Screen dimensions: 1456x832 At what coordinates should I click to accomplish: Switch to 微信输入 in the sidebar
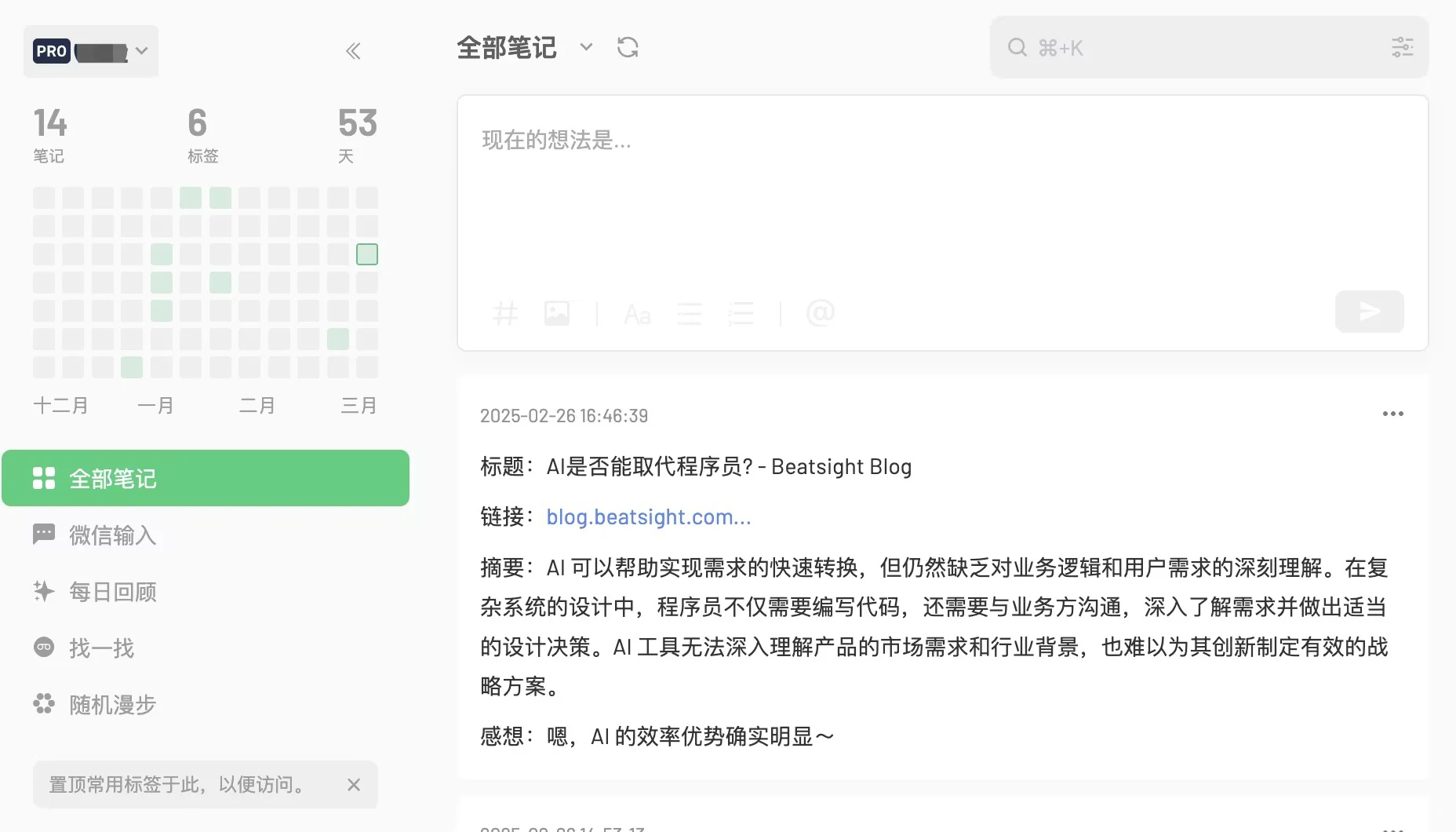coord(111,535)
